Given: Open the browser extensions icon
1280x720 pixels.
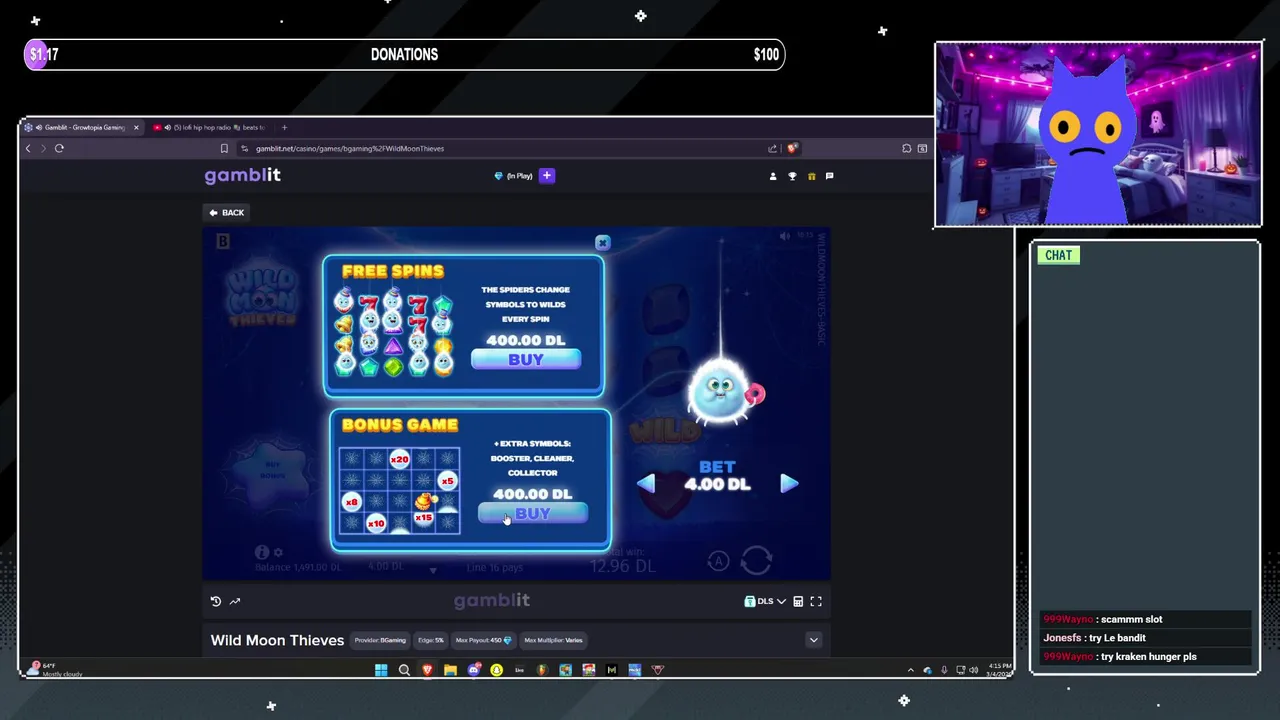Looking at the screenshot, I should [906, 148].
